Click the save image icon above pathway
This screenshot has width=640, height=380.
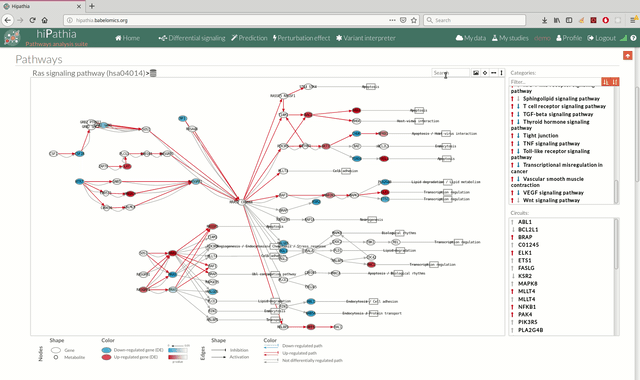(476, 73)
